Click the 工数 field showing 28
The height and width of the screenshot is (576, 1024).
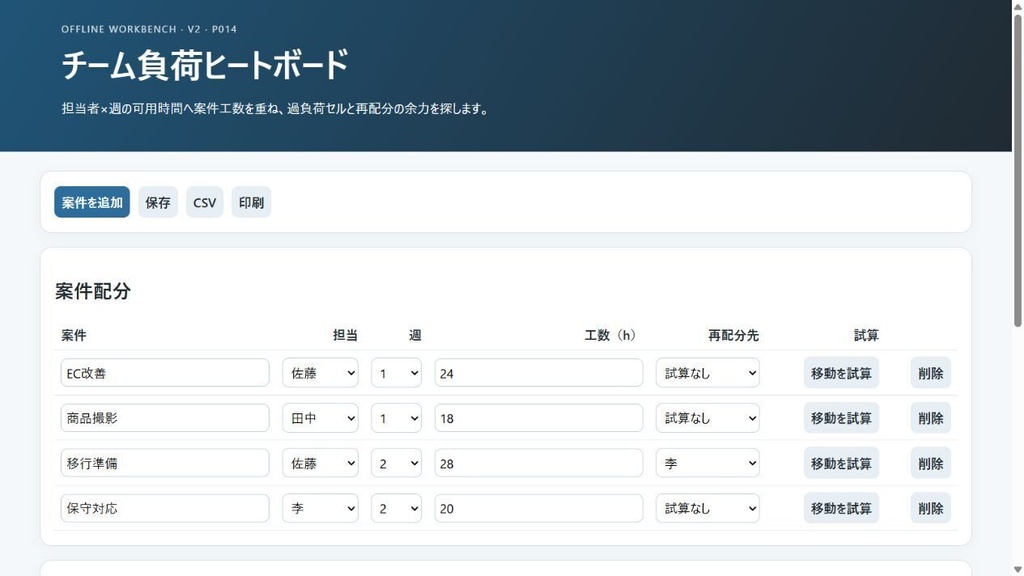[x=539, y=463]
